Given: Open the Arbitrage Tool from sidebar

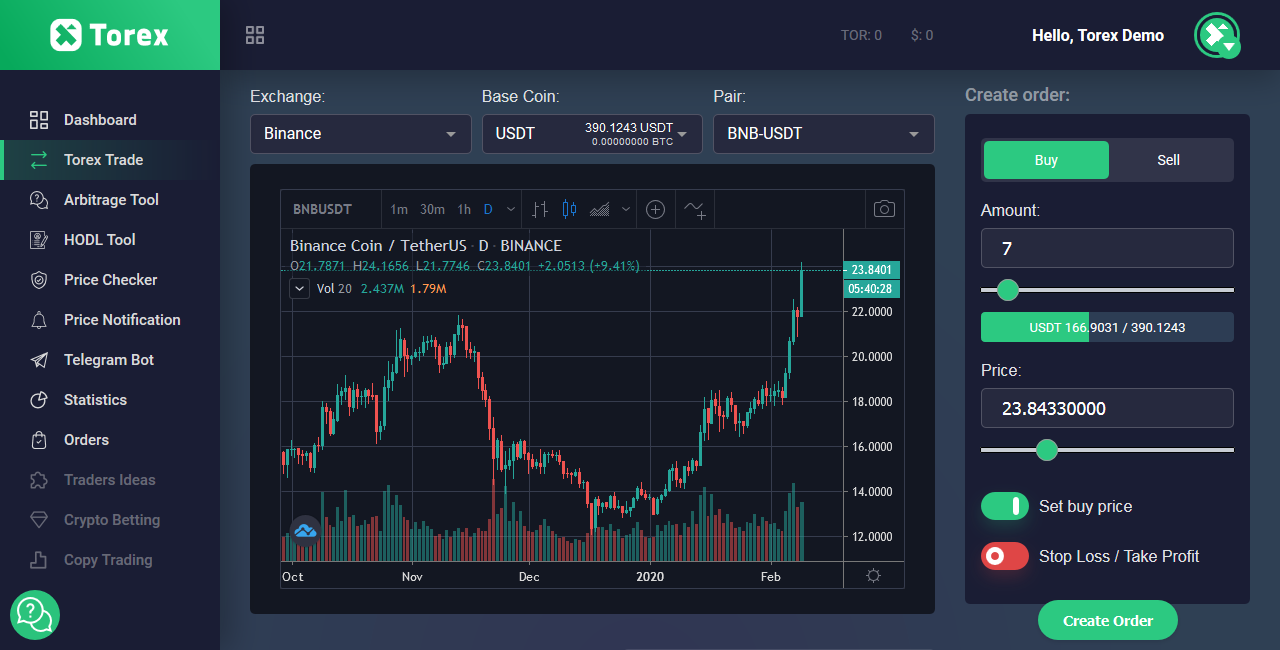Looking at the screenshot, I should 110,199.
